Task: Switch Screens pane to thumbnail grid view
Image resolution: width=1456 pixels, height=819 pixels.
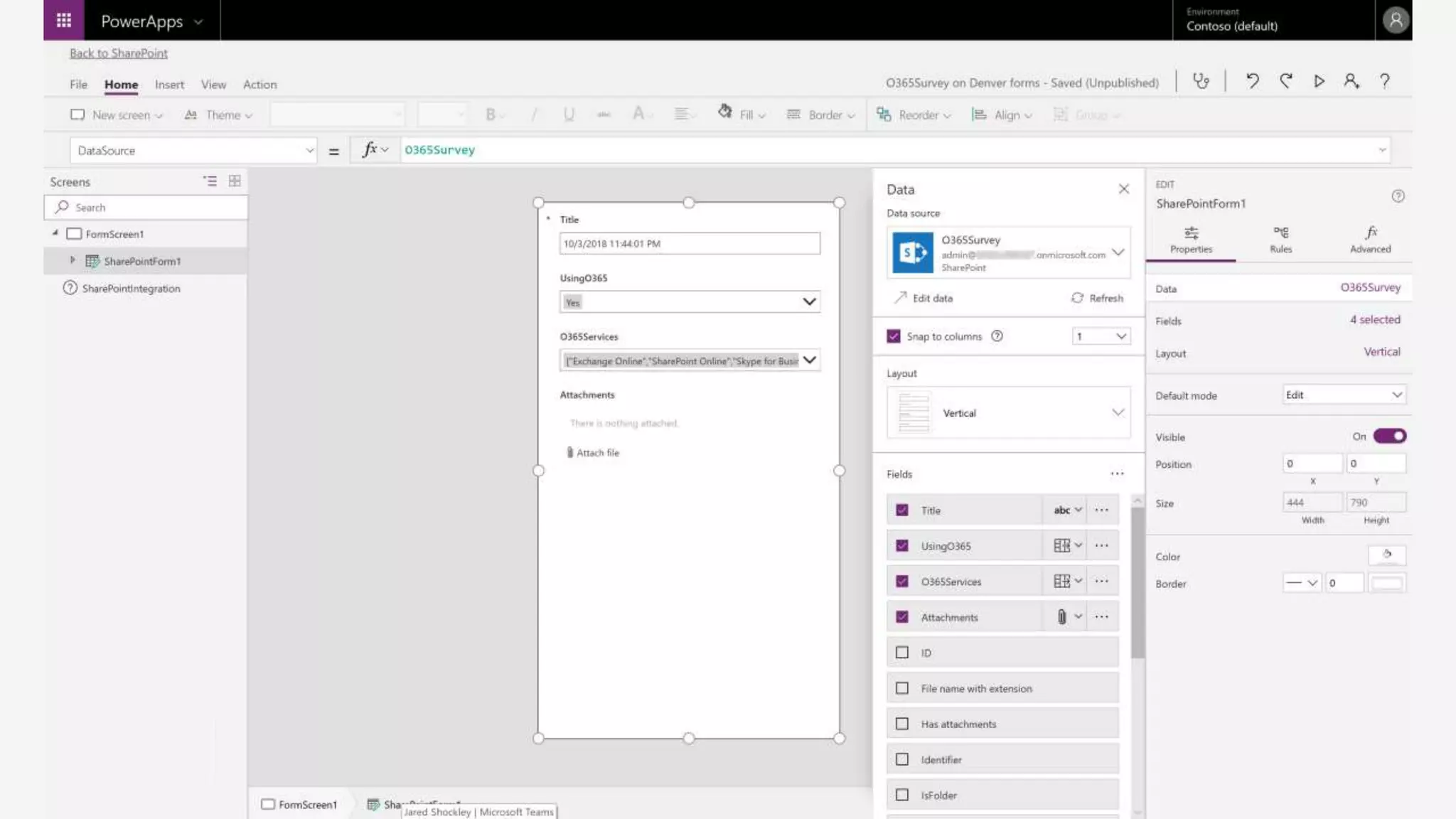Action: (235, 181)
